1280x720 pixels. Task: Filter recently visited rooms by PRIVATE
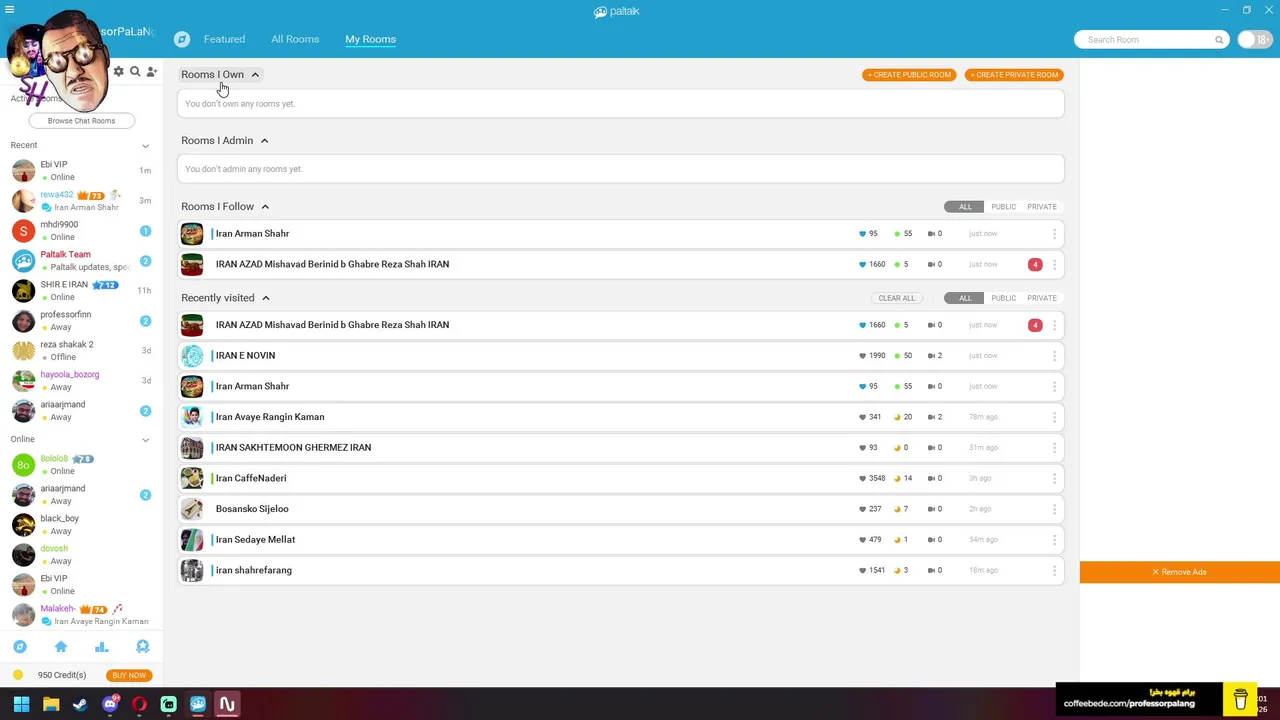[x=1041, y=298]
